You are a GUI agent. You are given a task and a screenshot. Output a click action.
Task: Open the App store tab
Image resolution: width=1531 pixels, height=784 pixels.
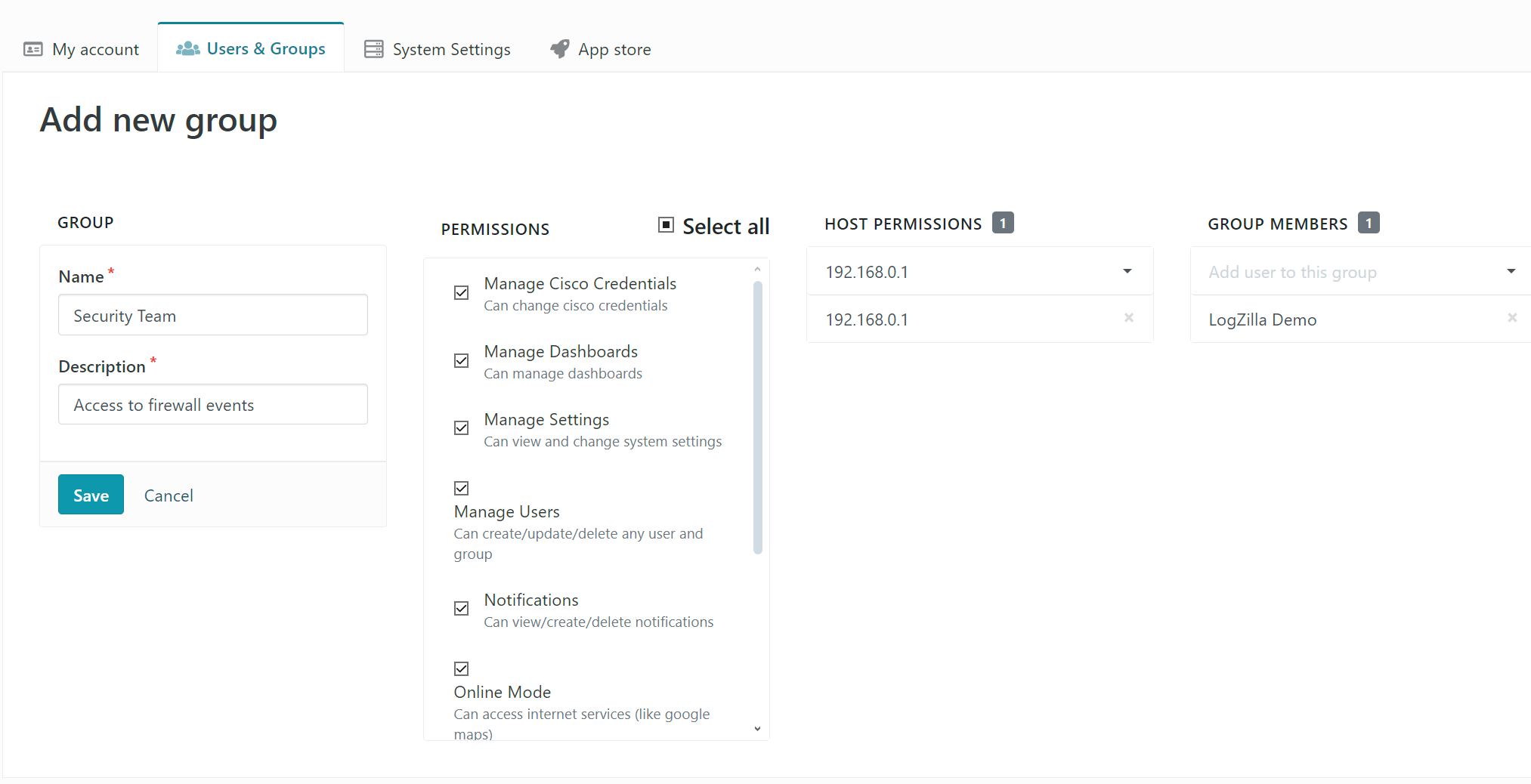pyautogui.click(x=600, y=48)
